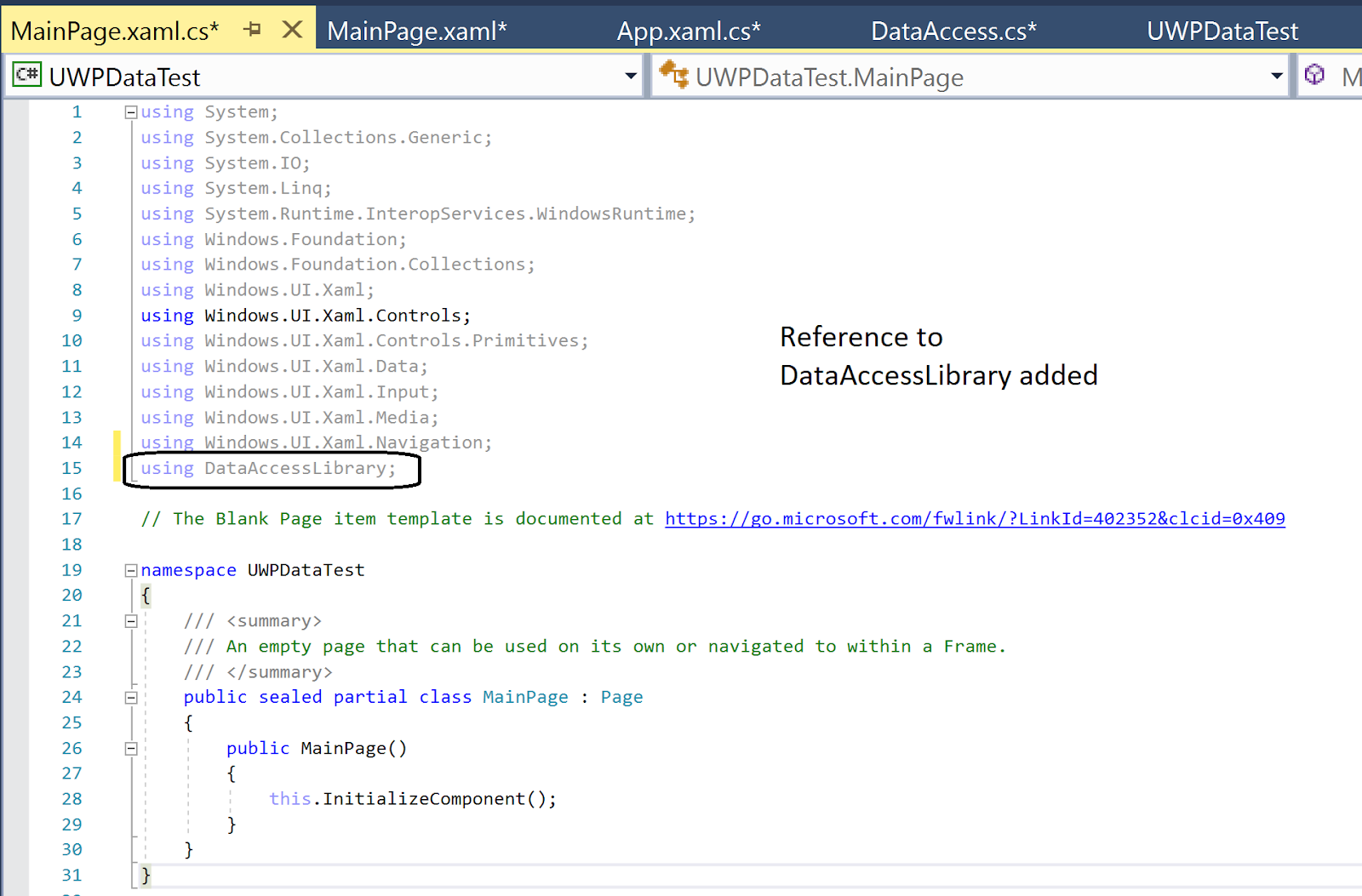This screenshot has width=1362, height=896.
Task: Open the UWPDataTest tab
Action: [x=1223, y=29]
